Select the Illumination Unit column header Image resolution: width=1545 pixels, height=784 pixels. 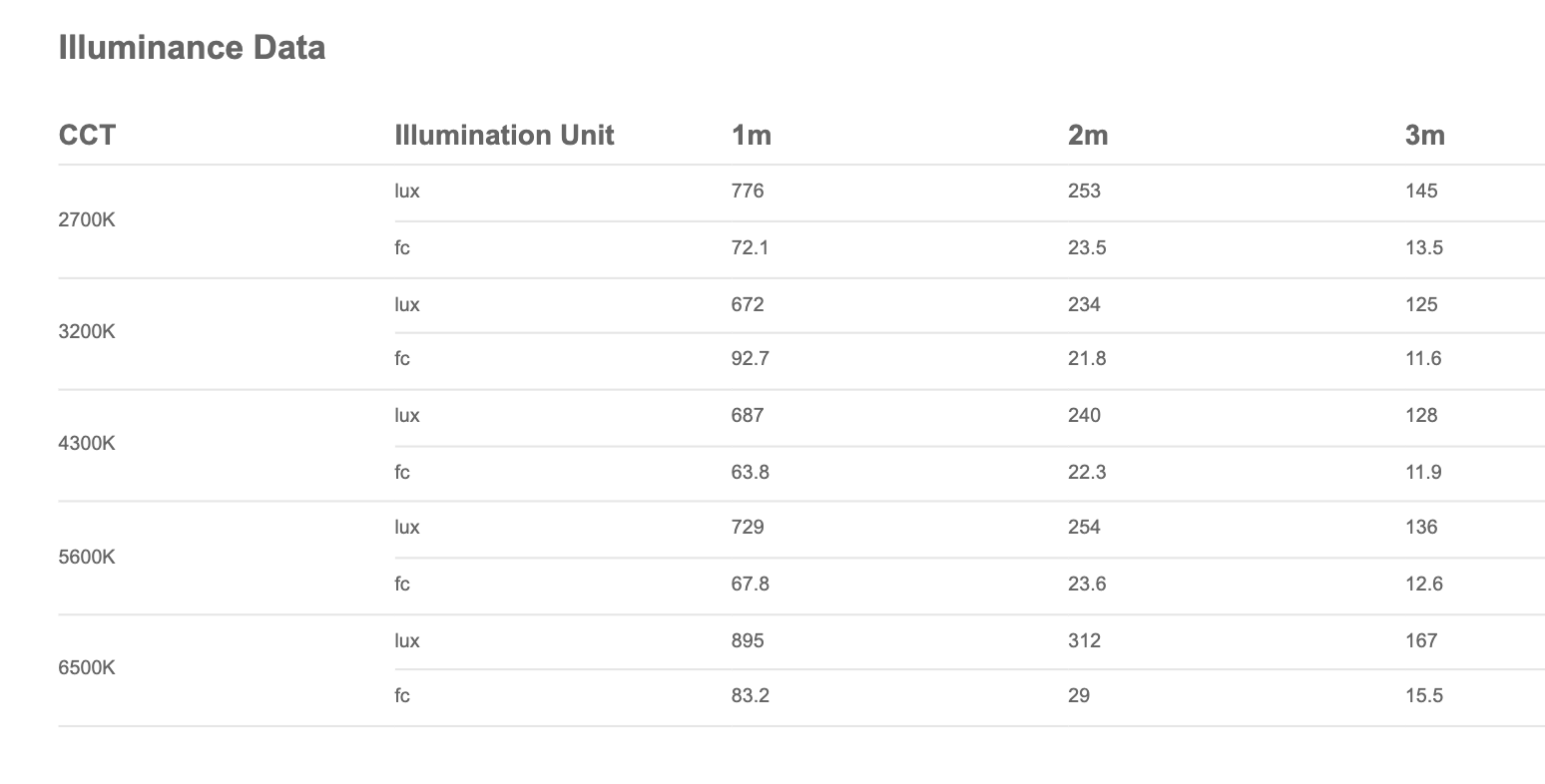[x=504, y=135]
